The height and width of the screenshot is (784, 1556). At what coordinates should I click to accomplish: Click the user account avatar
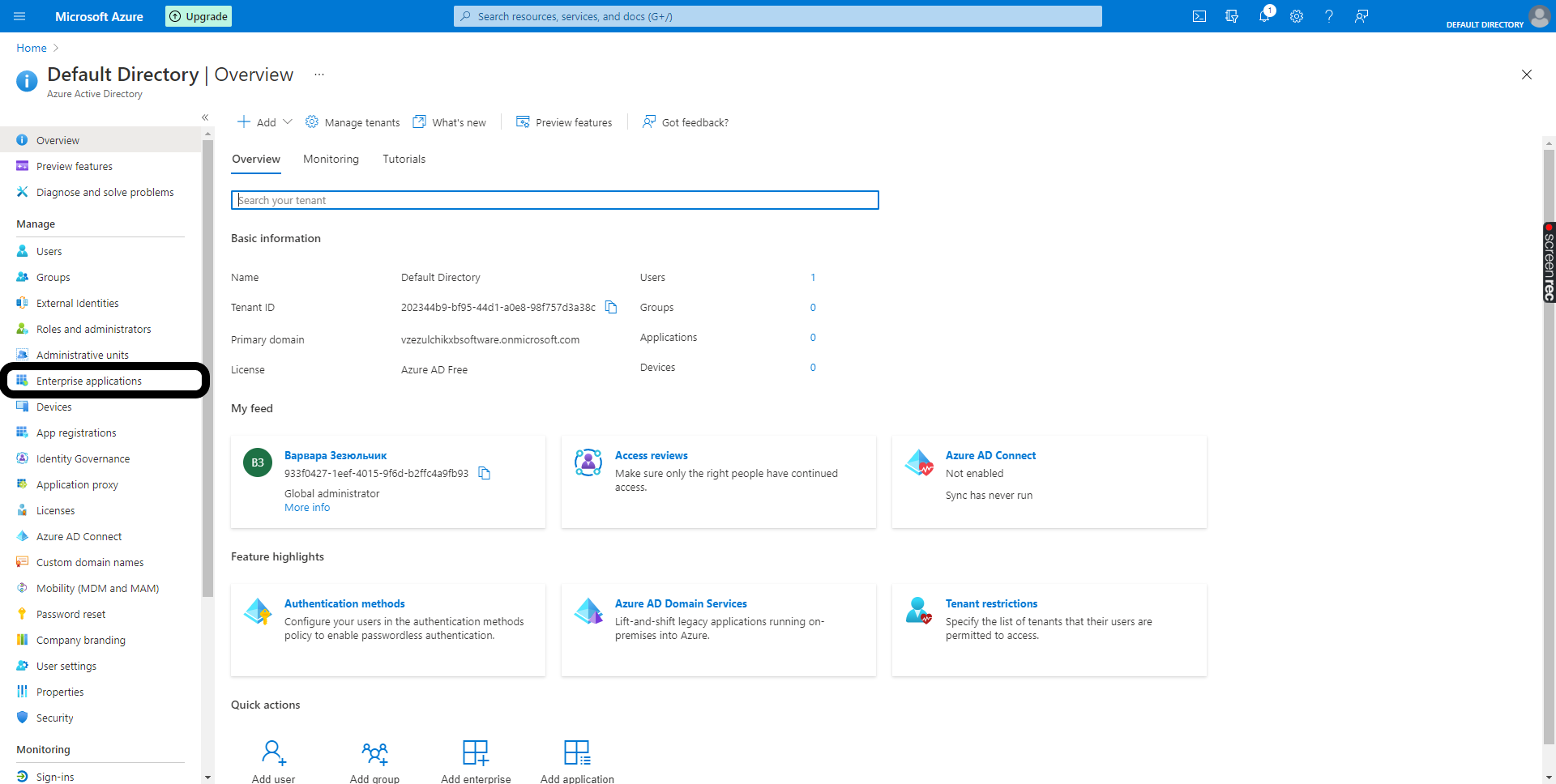pyautogui.click(x=1539, y=15)
